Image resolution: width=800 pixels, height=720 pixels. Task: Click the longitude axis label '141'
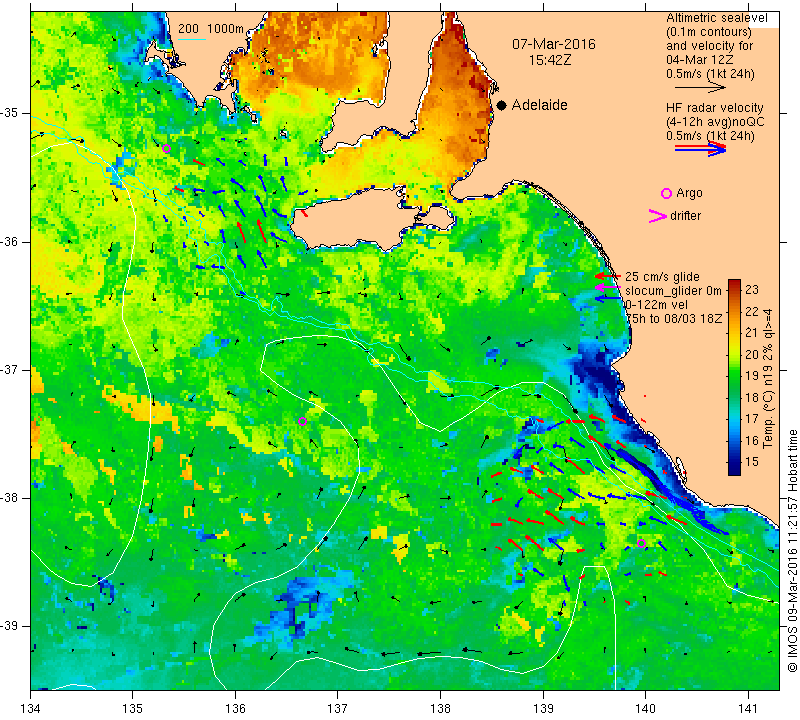748,709
